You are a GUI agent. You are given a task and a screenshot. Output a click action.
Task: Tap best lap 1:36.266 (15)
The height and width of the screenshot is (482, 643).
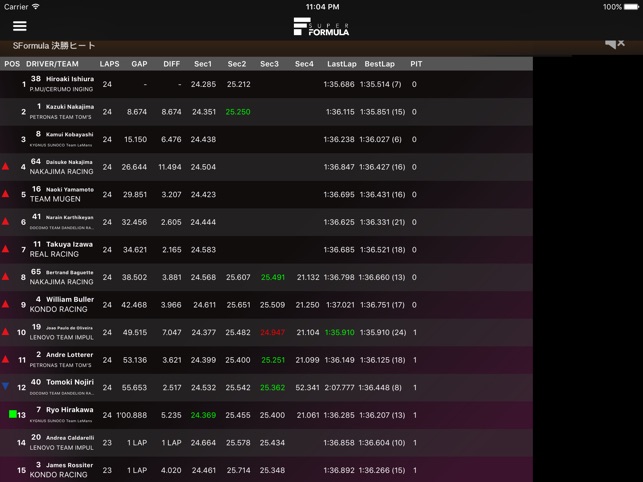382,470
